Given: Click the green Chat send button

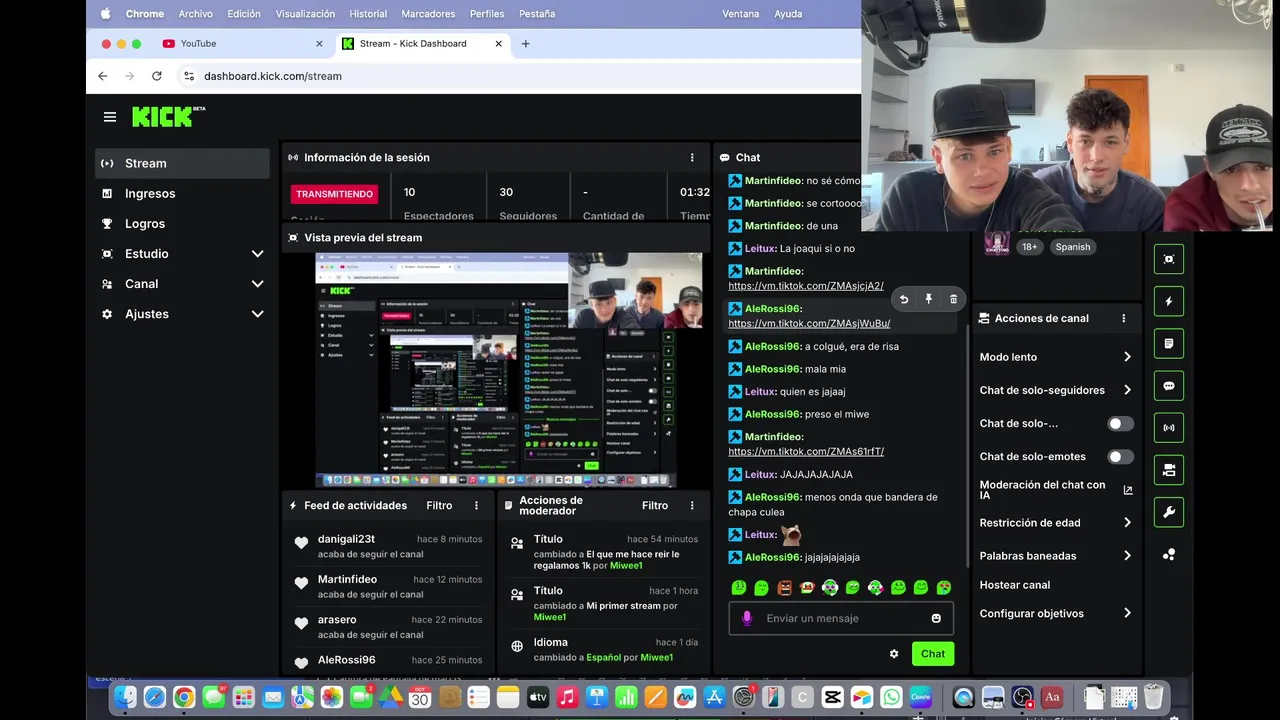Looking at the screenshot, I should 933,654.
